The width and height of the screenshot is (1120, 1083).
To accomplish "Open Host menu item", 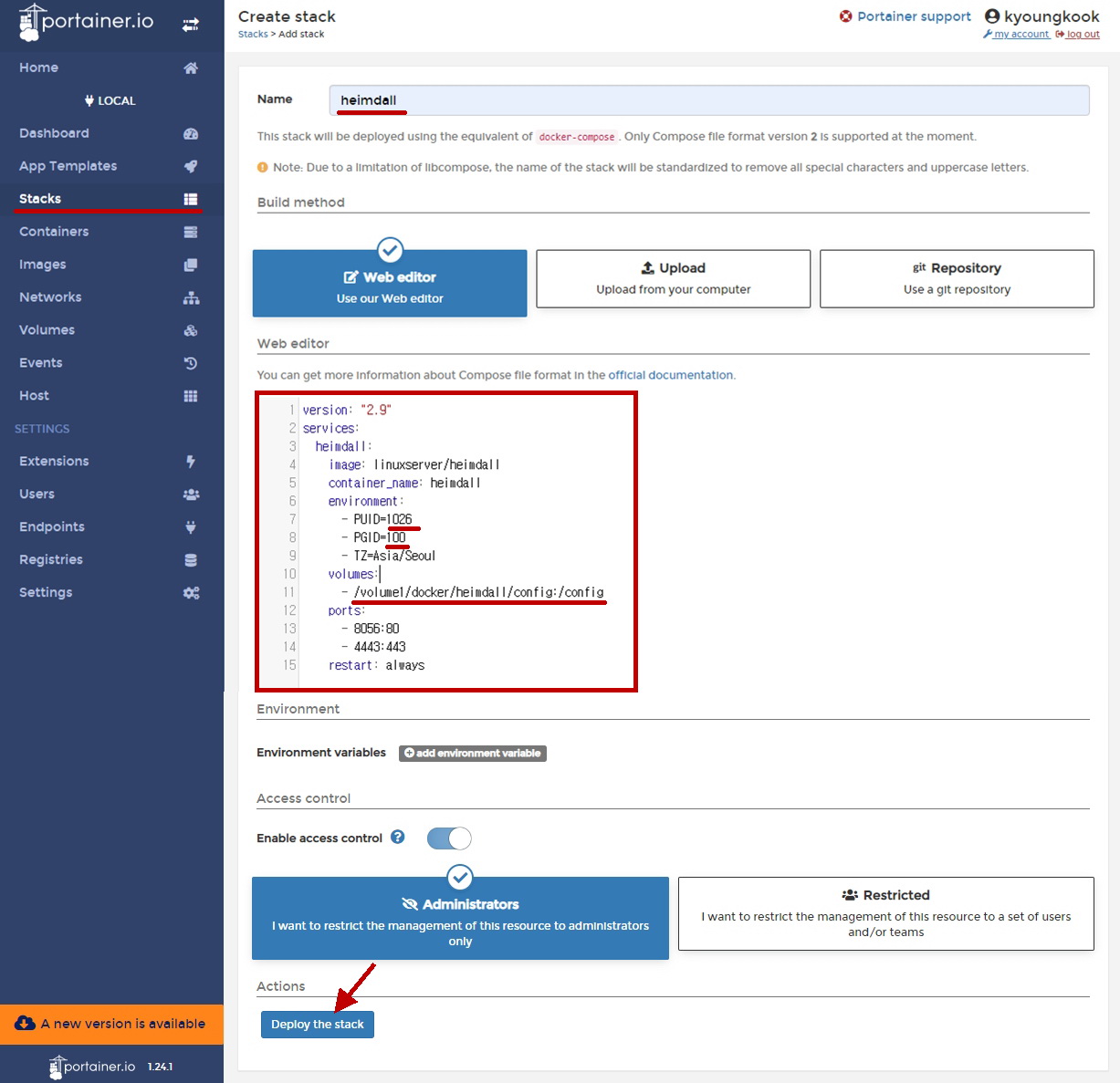I will tap(111, 396).
